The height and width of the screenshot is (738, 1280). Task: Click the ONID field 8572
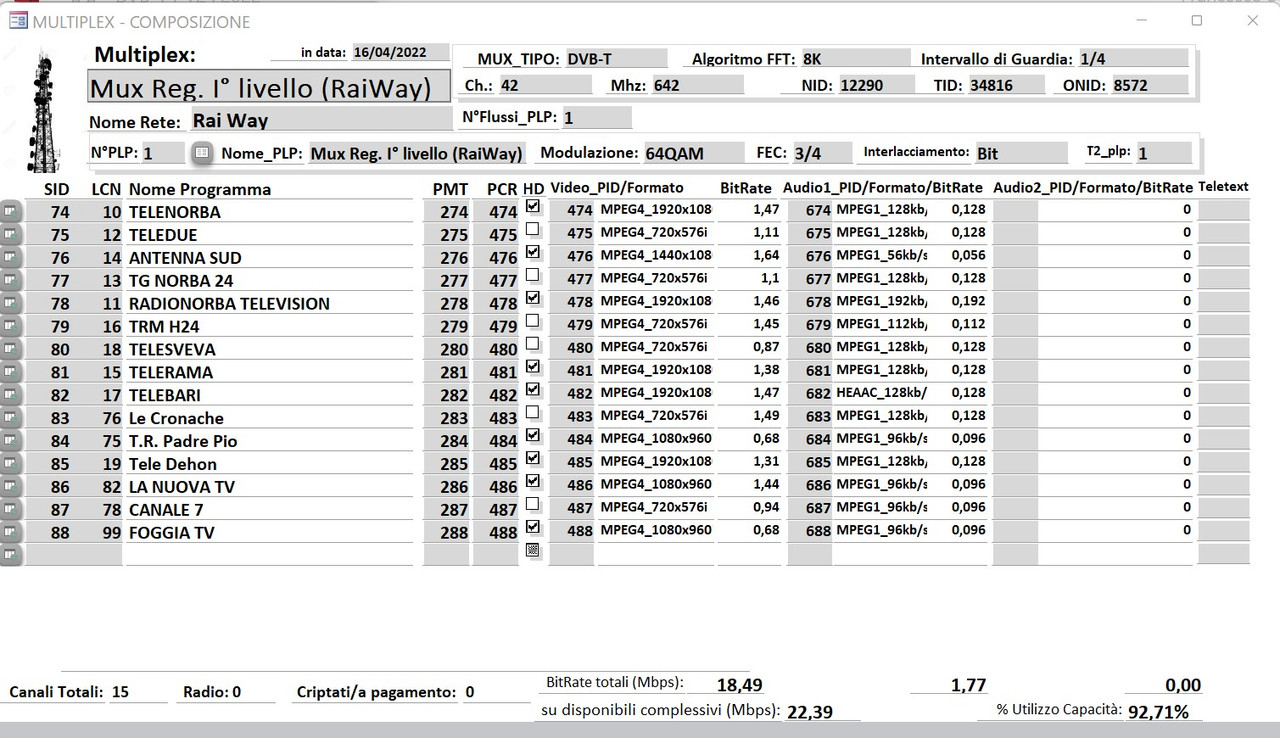coord(1149,85)
